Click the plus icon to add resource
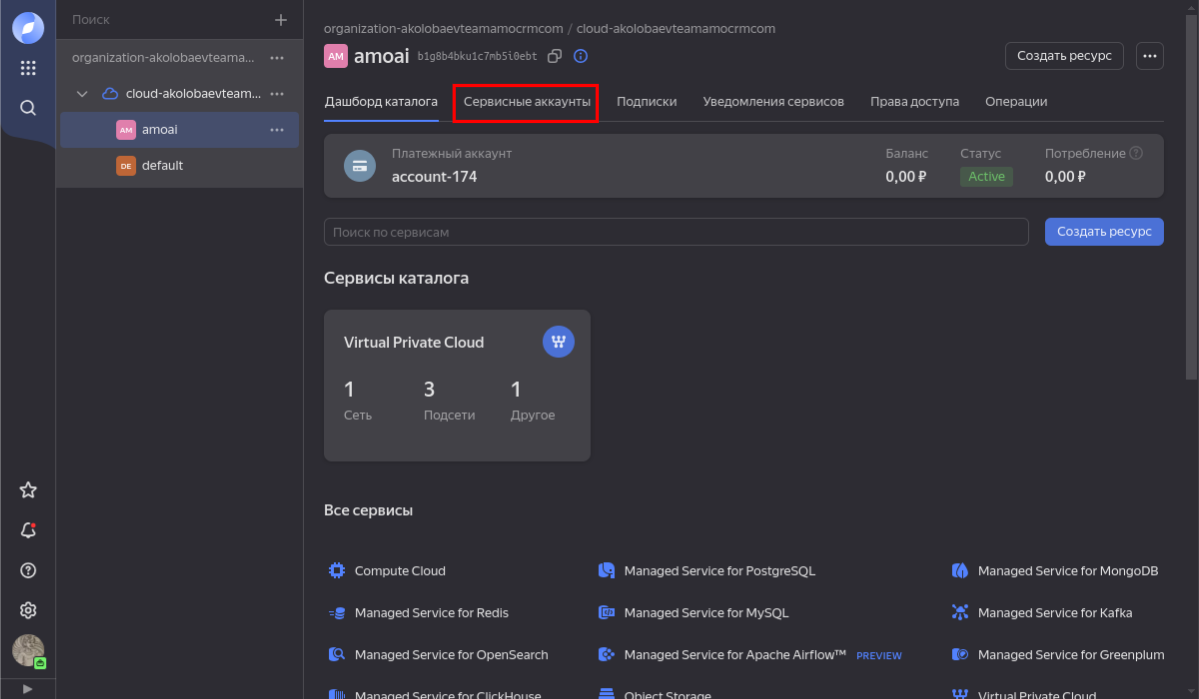Viewport: 1199px width, 699px height. tap(281, 20)
